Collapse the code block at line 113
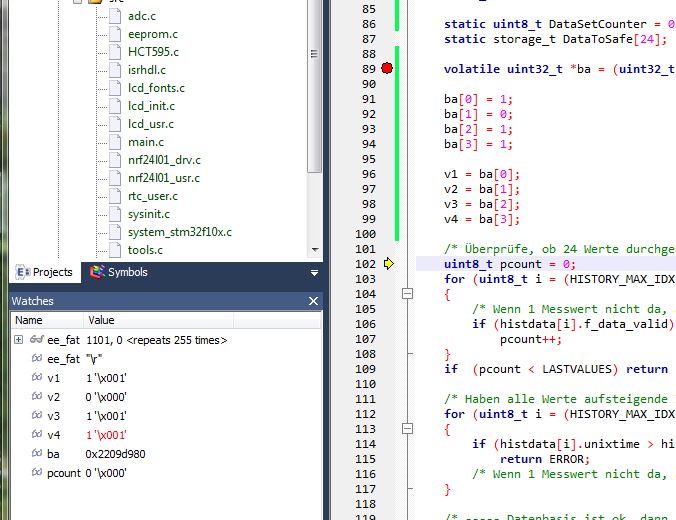The height and width of the screenshot is (520, 676). [407, 429]
